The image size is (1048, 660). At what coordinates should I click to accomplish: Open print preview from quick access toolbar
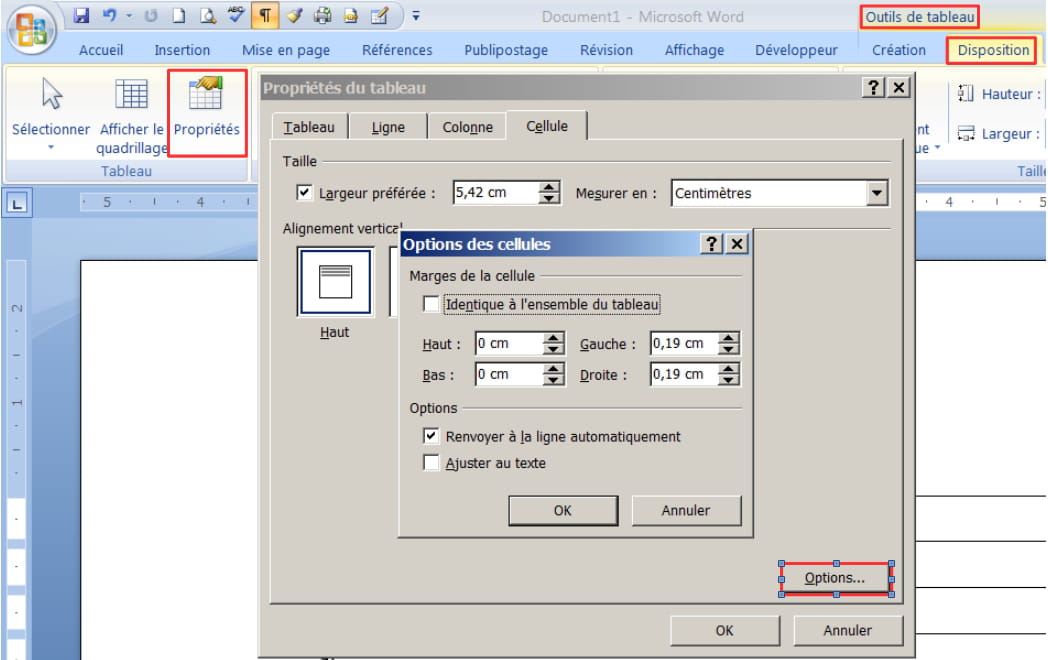tap(208, 15)
